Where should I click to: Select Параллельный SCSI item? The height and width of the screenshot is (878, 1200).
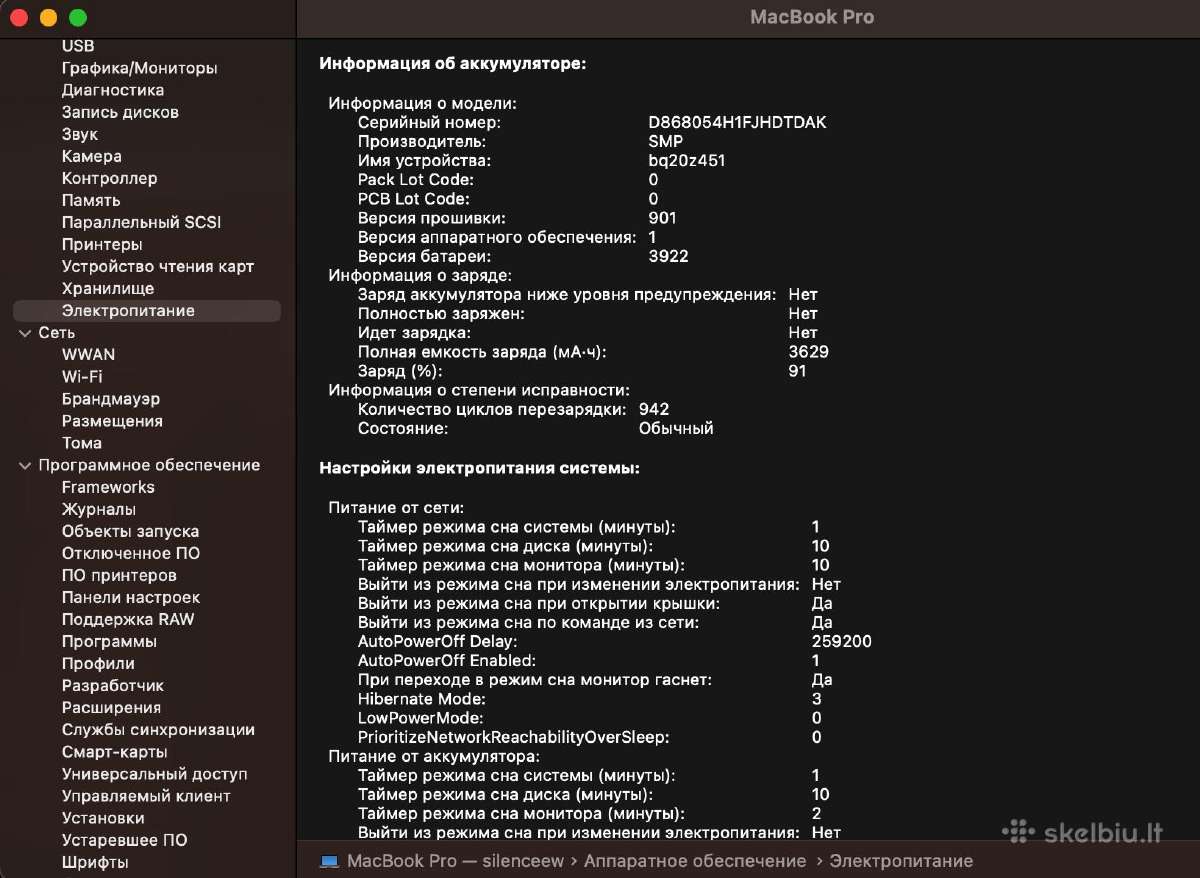(141, 222)
